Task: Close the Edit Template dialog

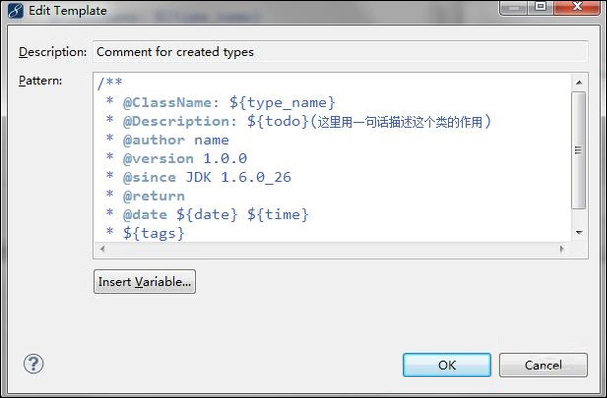Action: 577,7
